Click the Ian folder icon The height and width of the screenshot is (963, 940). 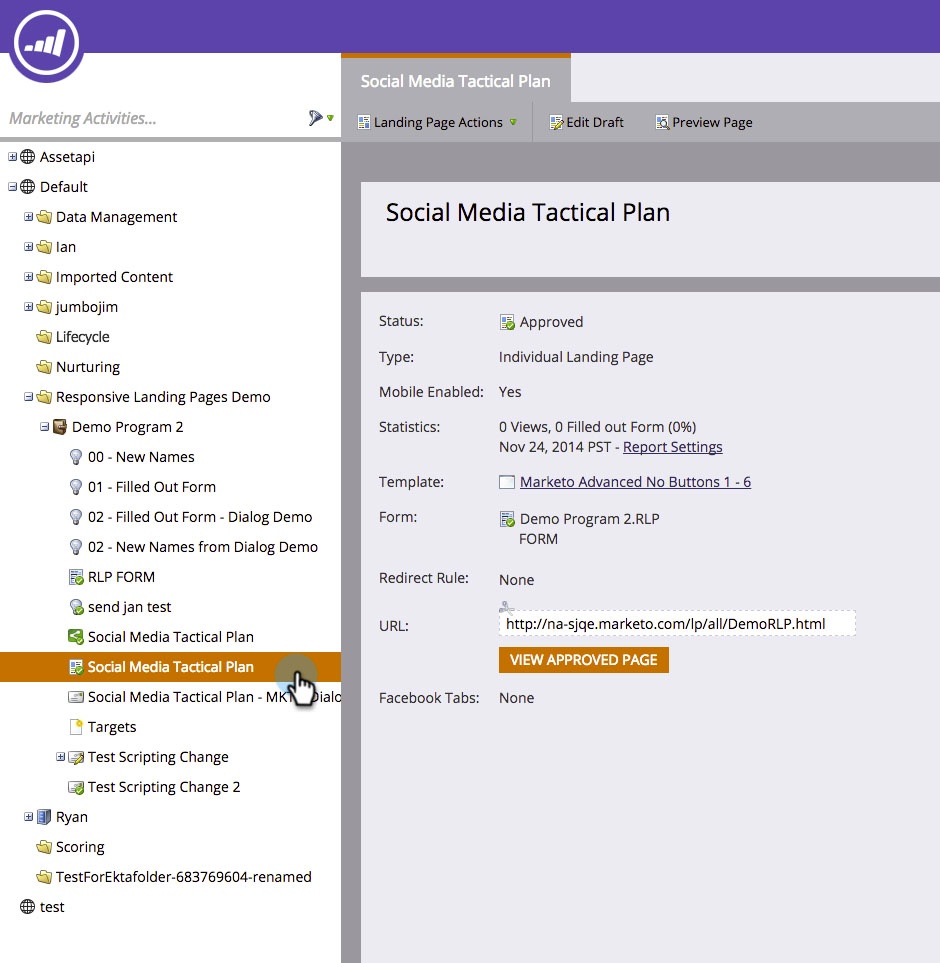coord(44,247)
